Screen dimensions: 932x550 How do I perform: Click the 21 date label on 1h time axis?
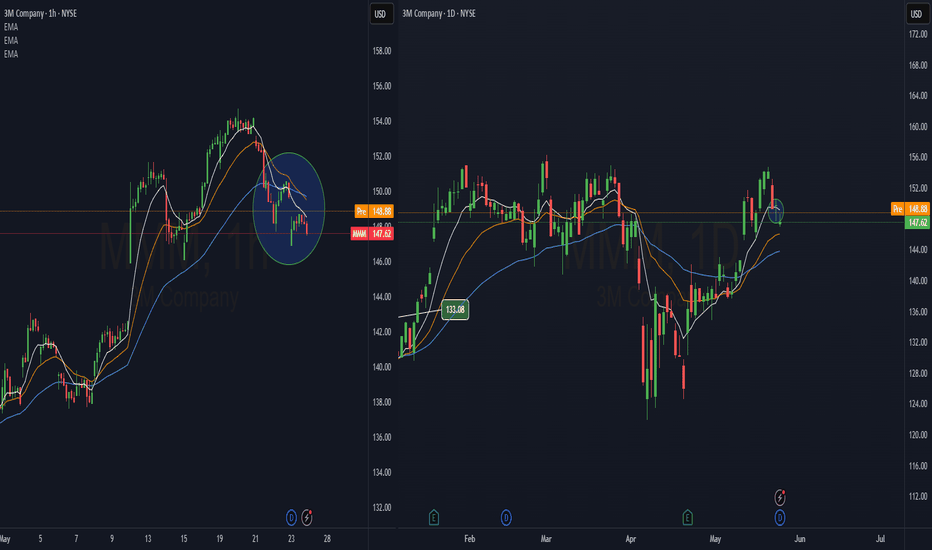[255, 539]
